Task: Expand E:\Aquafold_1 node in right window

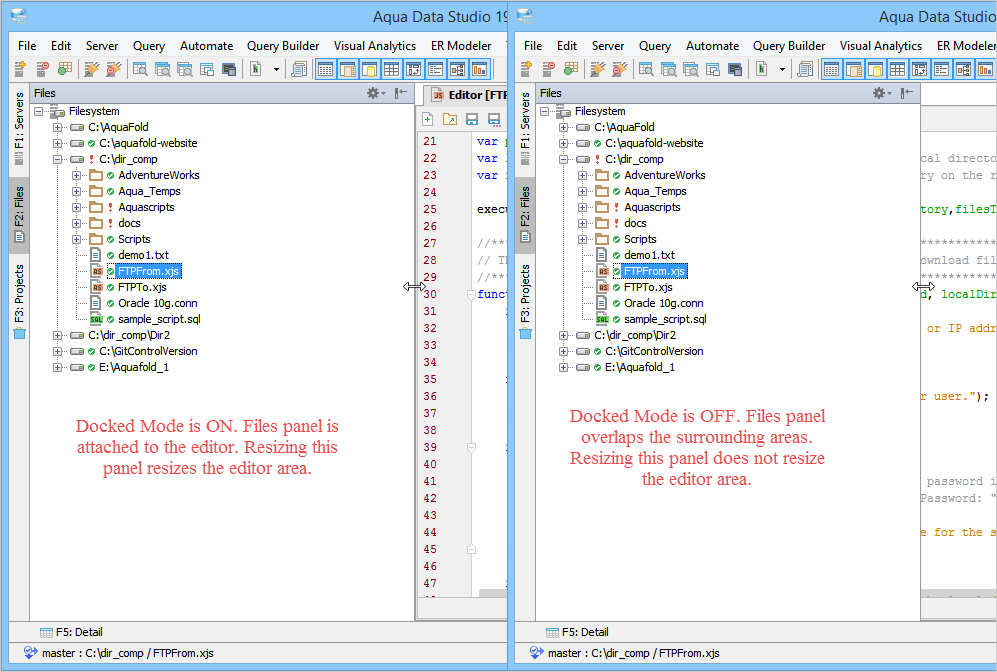Action: pos(563,367)
